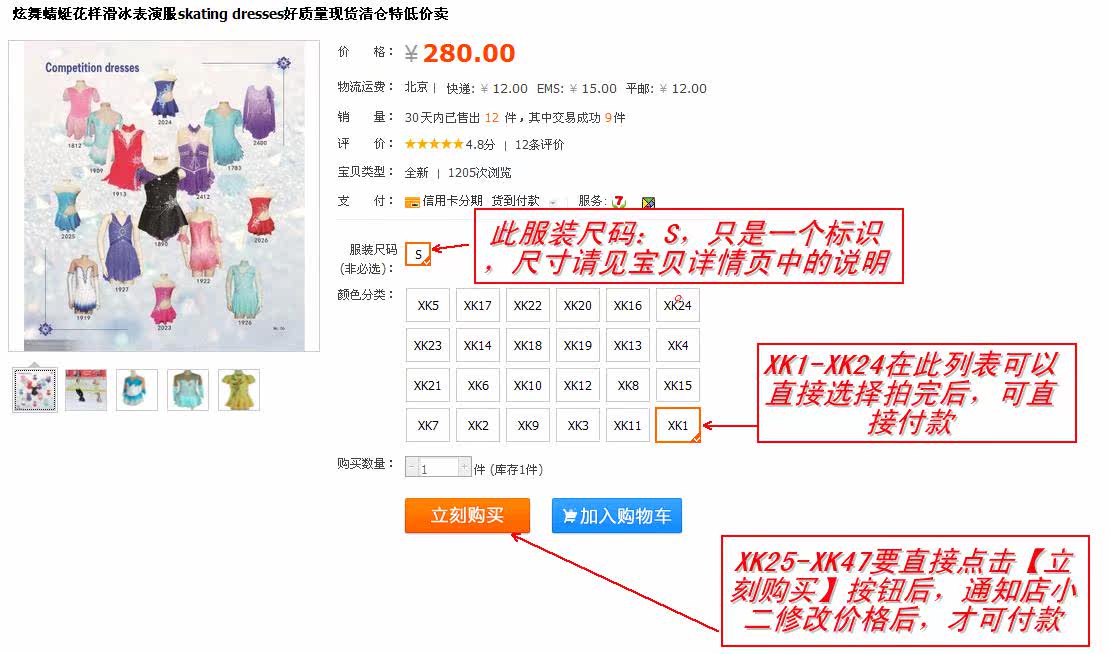Open the 12条评价 reviews link

click(x=539, y=144)
